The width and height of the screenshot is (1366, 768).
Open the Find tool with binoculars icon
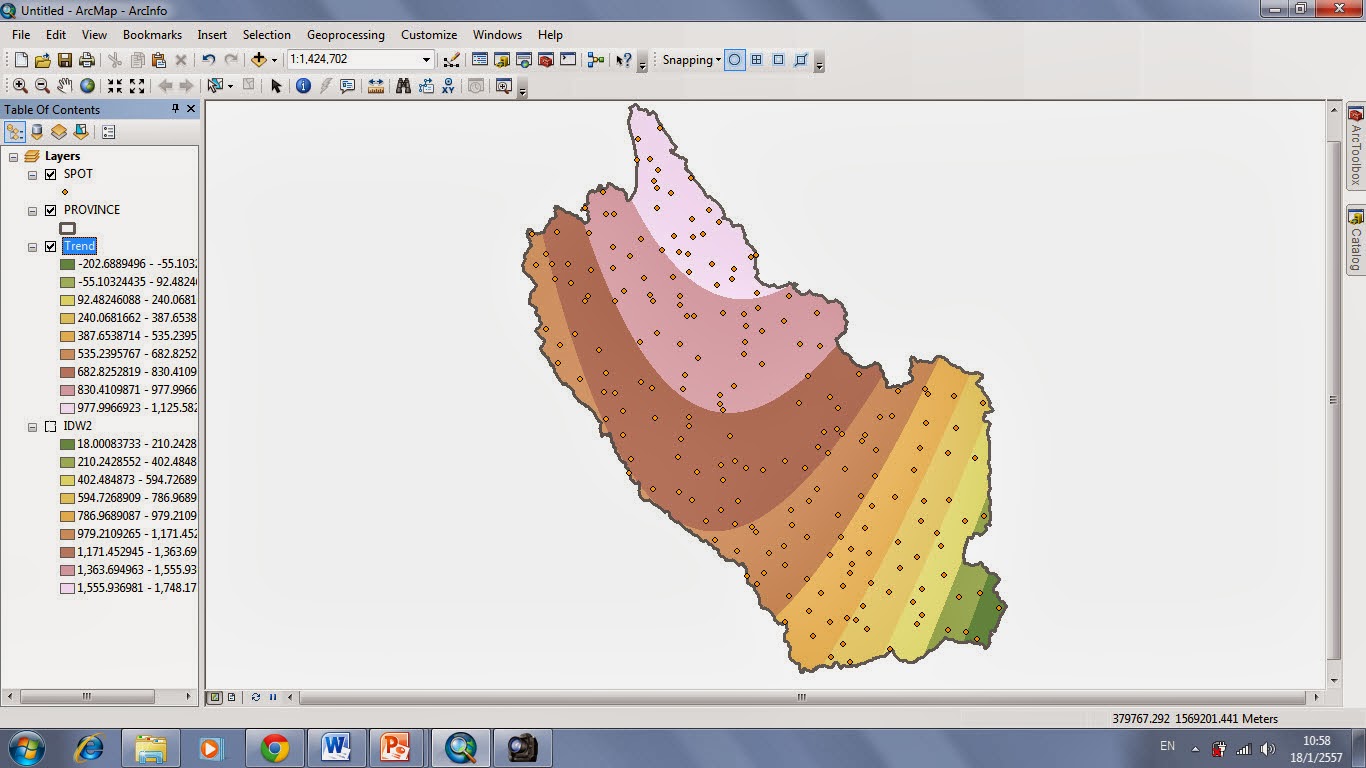point(401,86)
